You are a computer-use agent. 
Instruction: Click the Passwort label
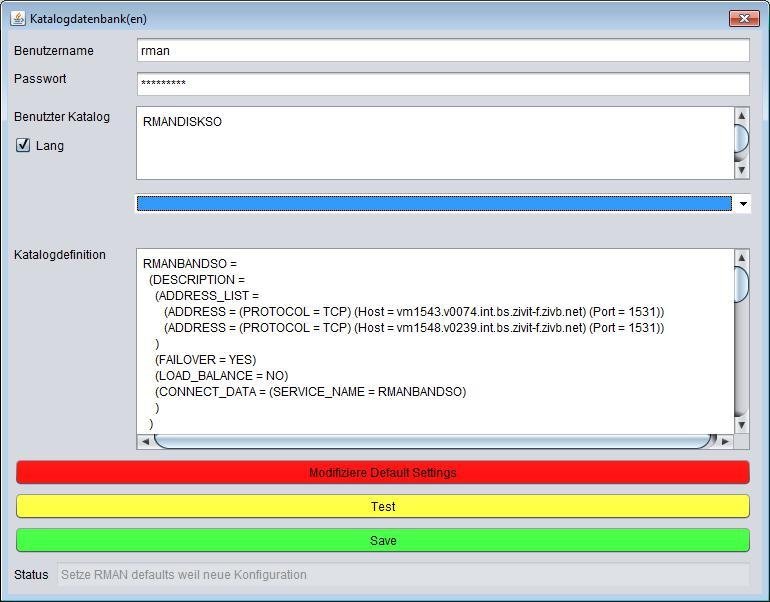[x=40, y=79]
